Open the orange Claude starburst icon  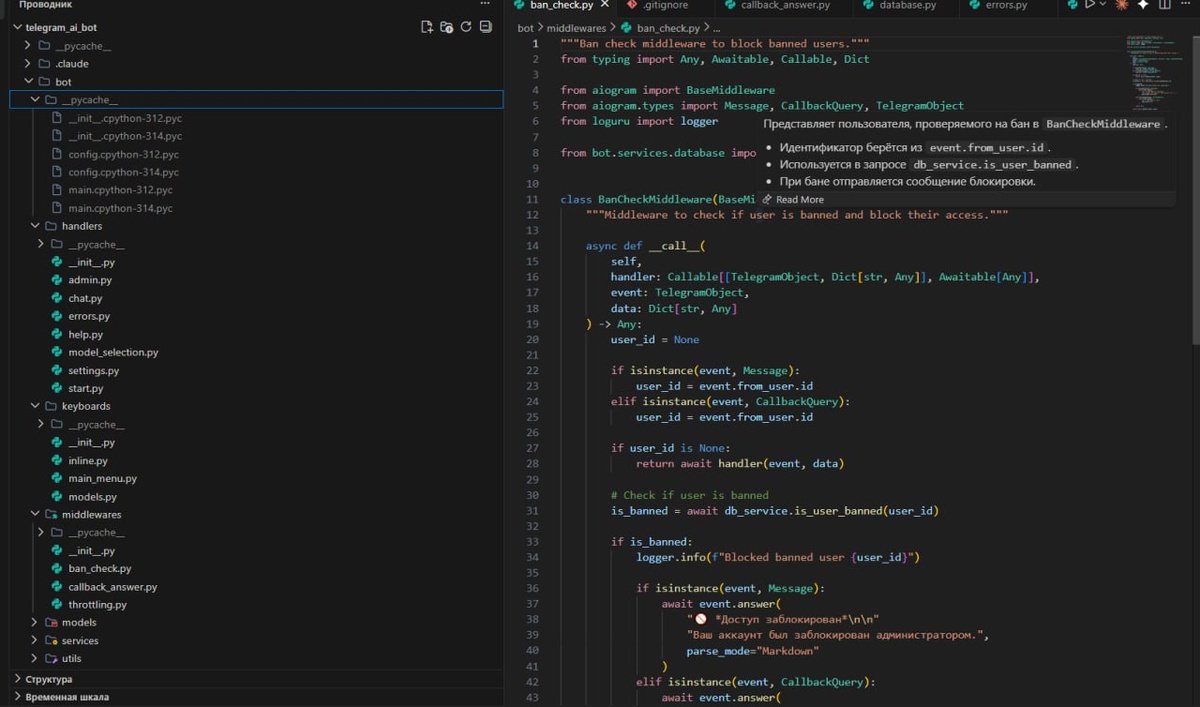[1122, 5]
